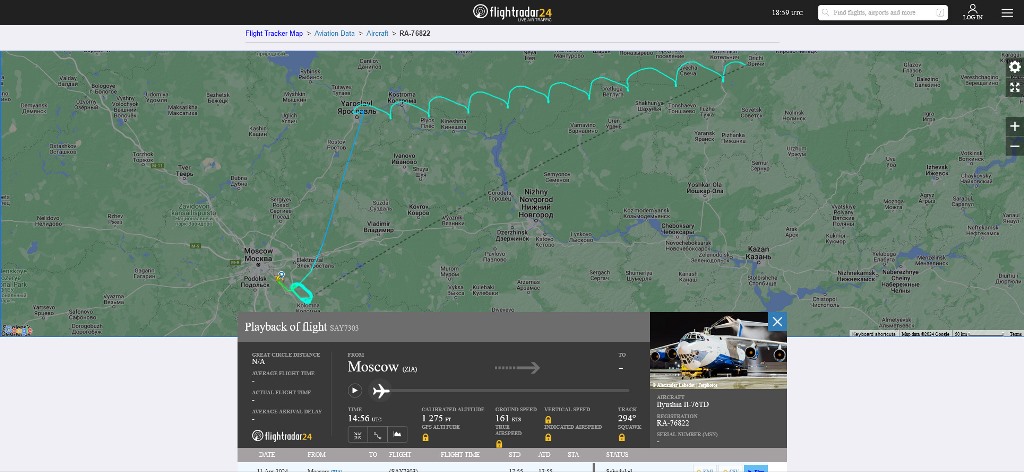Click the Flightradar24 logo in header
The height and width of the screenshot is (472, 1024).
coord(512,12)
